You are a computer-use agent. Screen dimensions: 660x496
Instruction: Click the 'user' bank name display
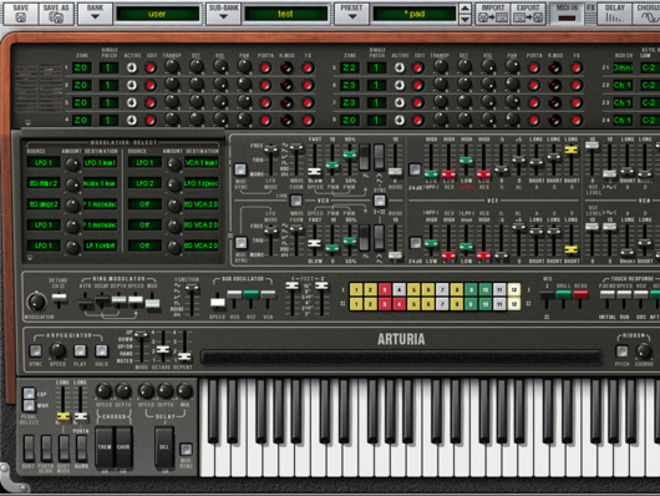[x=157, y=14]
